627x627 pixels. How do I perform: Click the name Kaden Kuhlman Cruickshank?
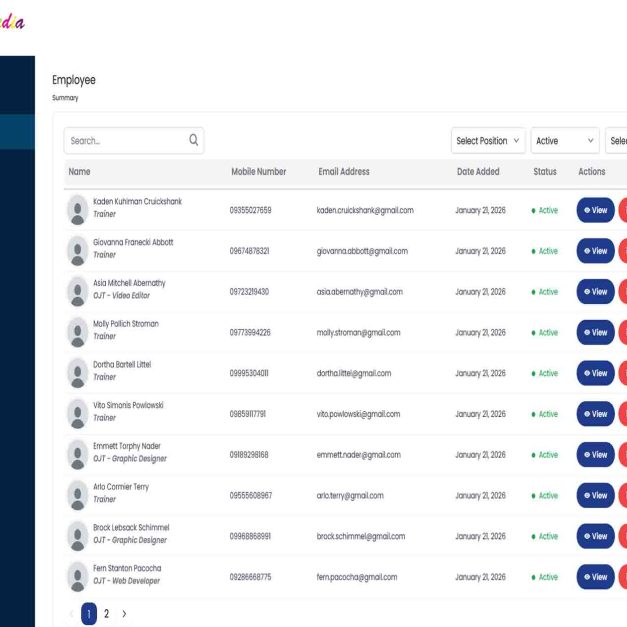tap(137, 202)
